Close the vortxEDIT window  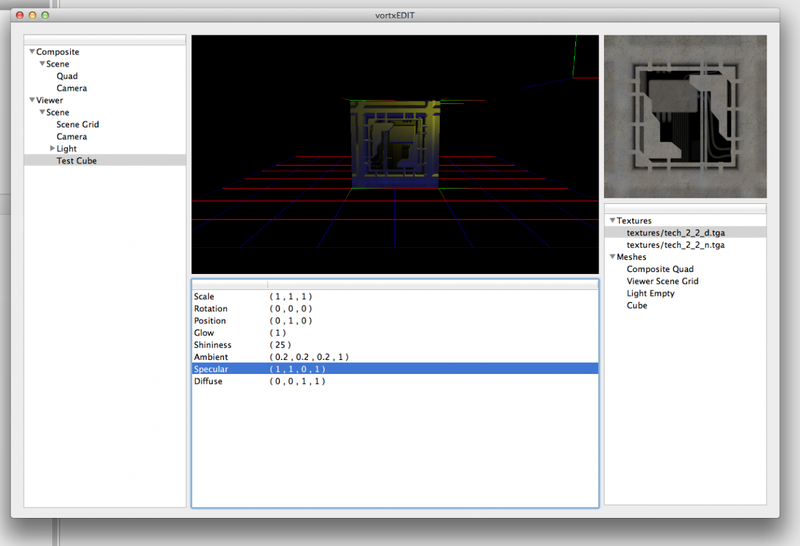[x=20, y=15]
